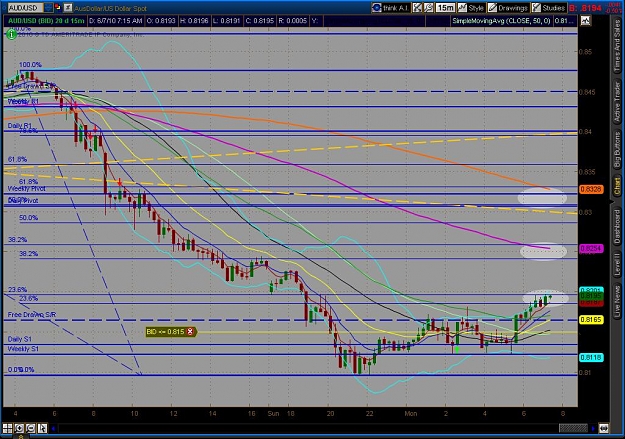The width and height of the screenshot is (625, 439).
Task: Click the left scroll arrow of time scrollbar
Action: (x=53, y=429)
